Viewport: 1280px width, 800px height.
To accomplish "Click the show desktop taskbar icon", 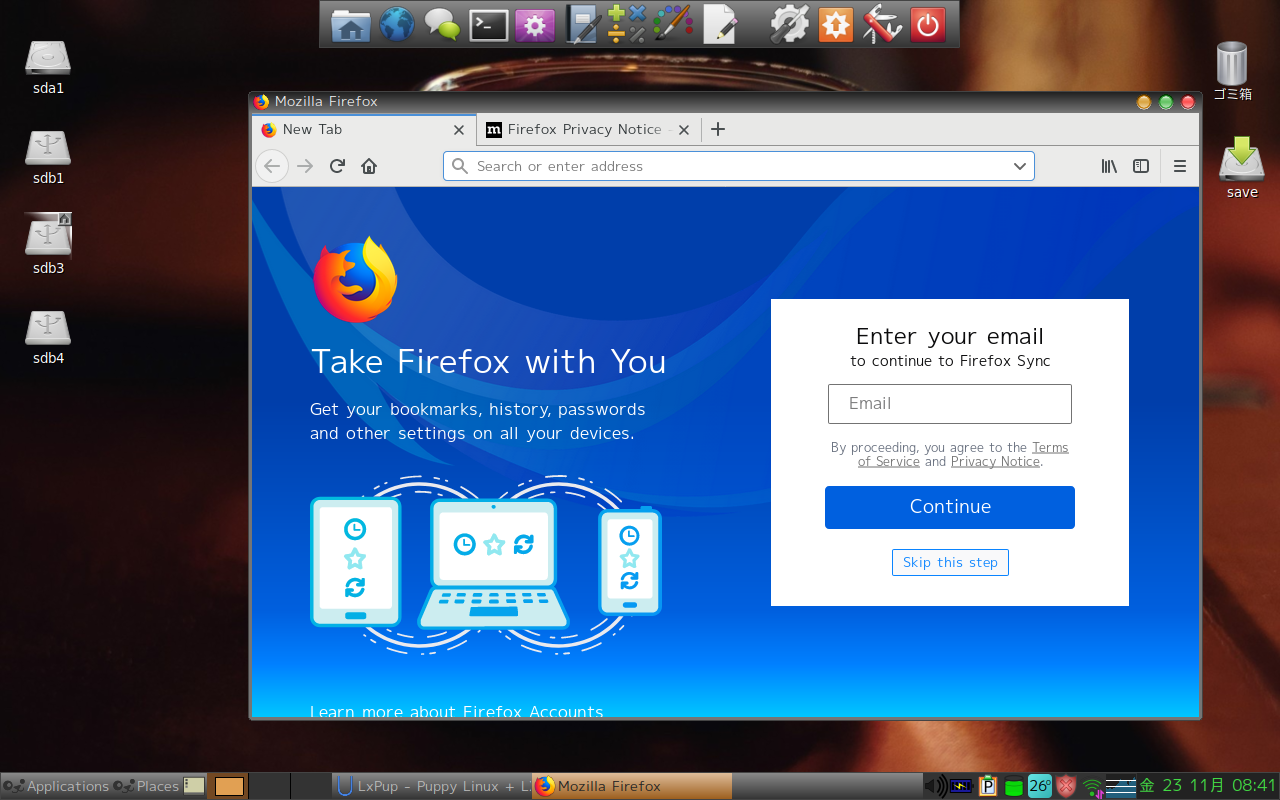I will pyautogui.click(x=194, y=786).
